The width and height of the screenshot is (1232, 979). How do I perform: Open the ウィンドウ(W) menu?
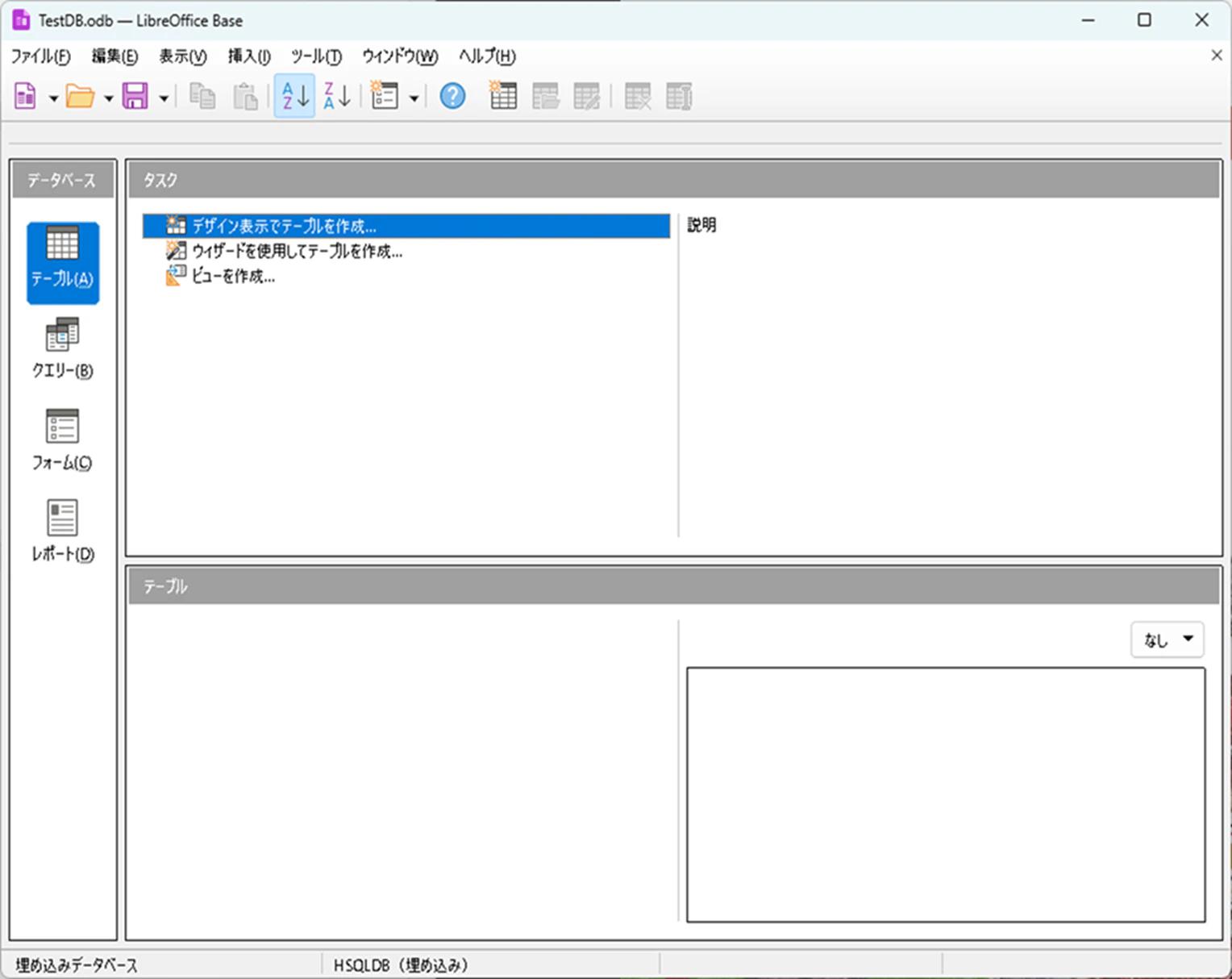(400, 56)
